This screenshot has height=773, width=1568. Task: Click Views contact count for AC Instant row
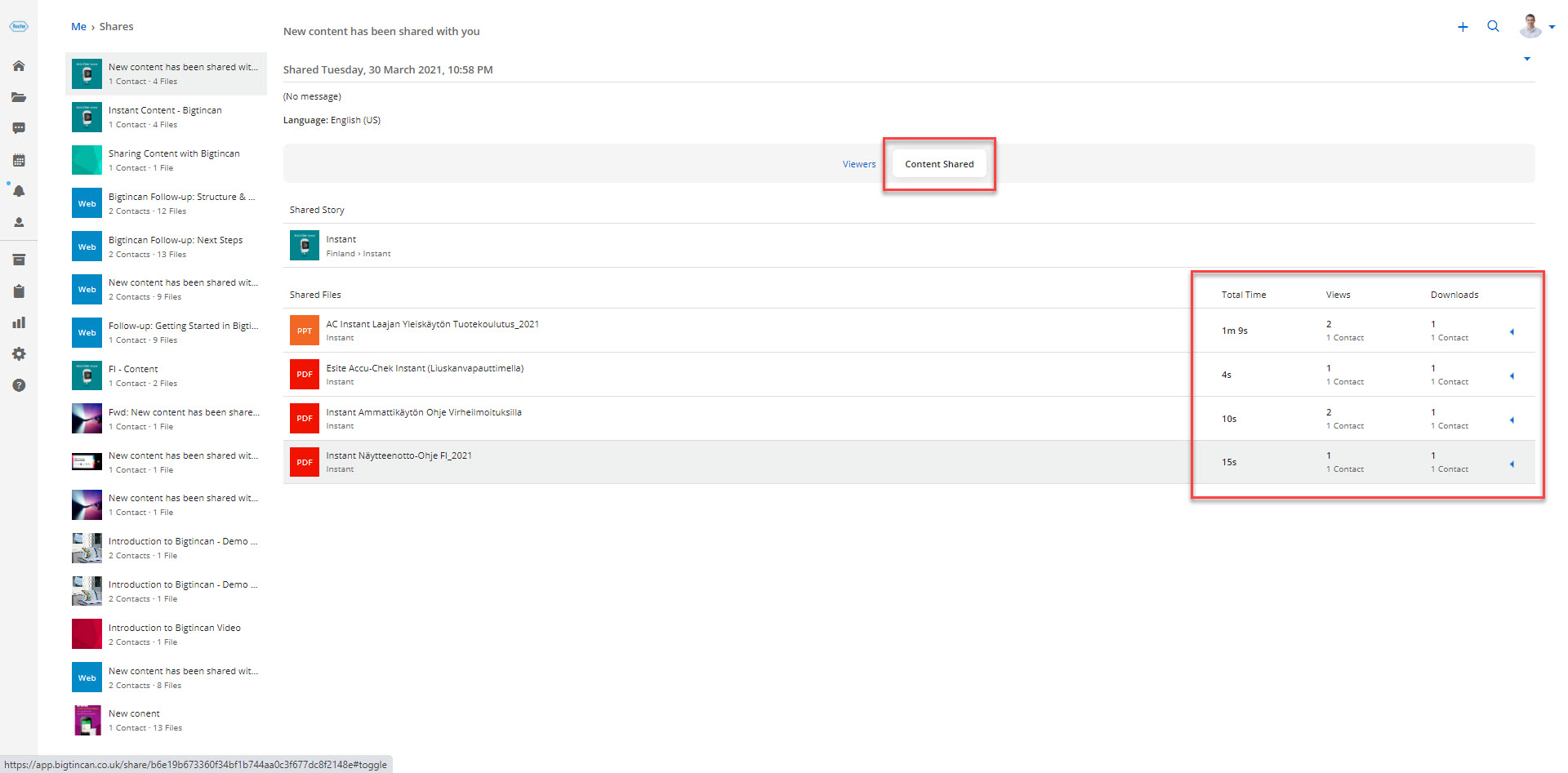[1345, 338]
